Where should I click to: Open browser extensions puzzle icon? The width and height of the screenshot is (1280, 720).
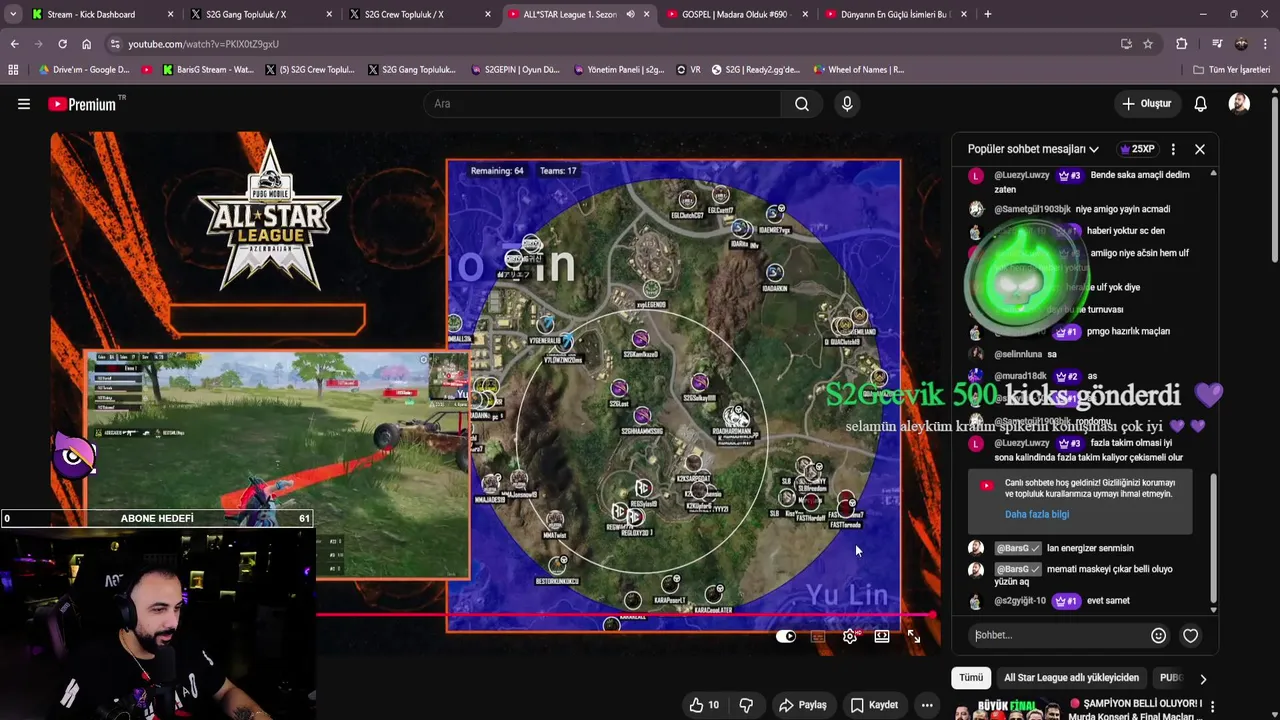pyautogui.click(x=1181, y=44)
